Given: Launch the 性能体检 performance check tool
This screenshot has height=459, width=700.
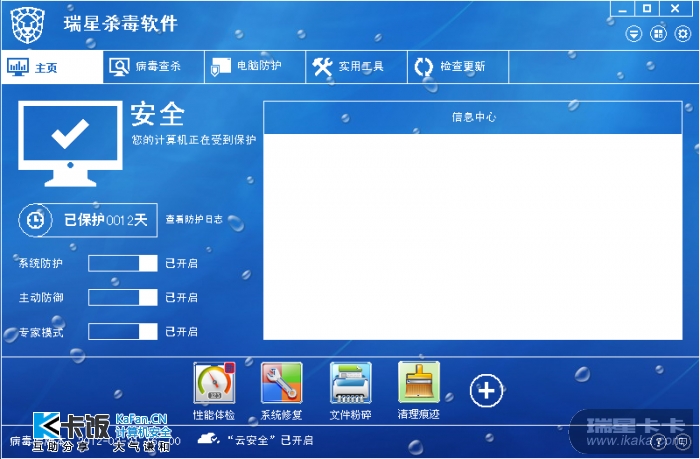Looking at the screenshot, I should (x=214, y=391).
